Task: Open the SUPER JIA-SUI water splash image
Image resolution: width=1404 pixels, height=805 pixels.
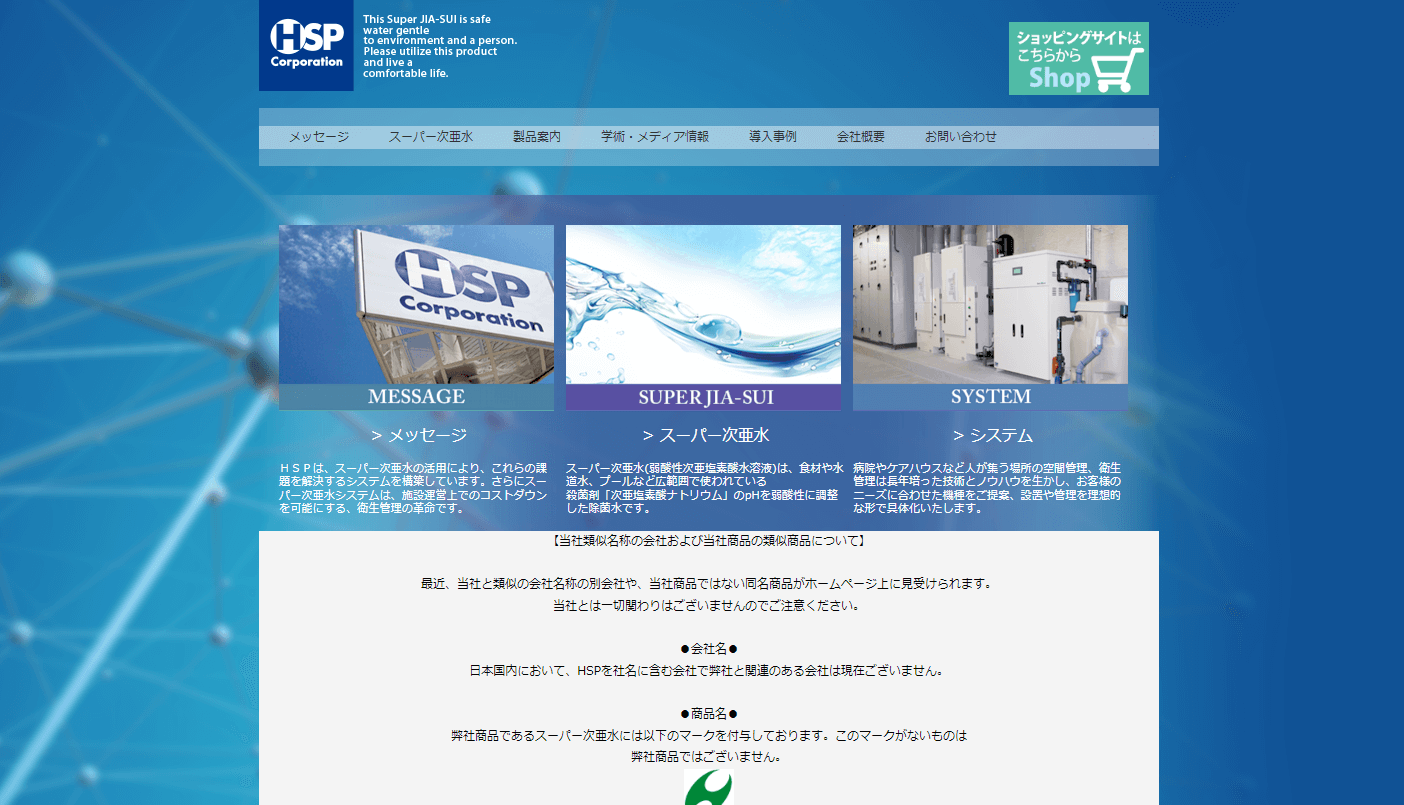Action: pyautogui.click(x=703, y=318)
